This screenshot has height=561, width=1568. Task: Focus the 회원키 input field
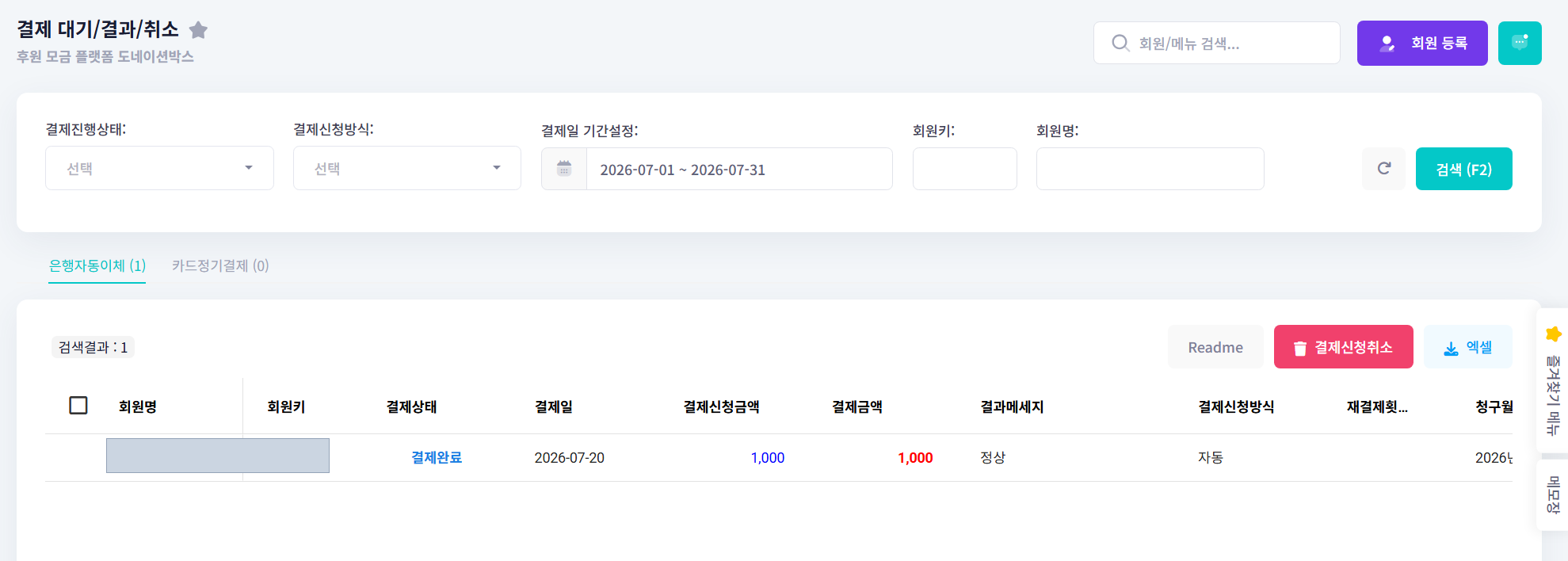point(964,169)
